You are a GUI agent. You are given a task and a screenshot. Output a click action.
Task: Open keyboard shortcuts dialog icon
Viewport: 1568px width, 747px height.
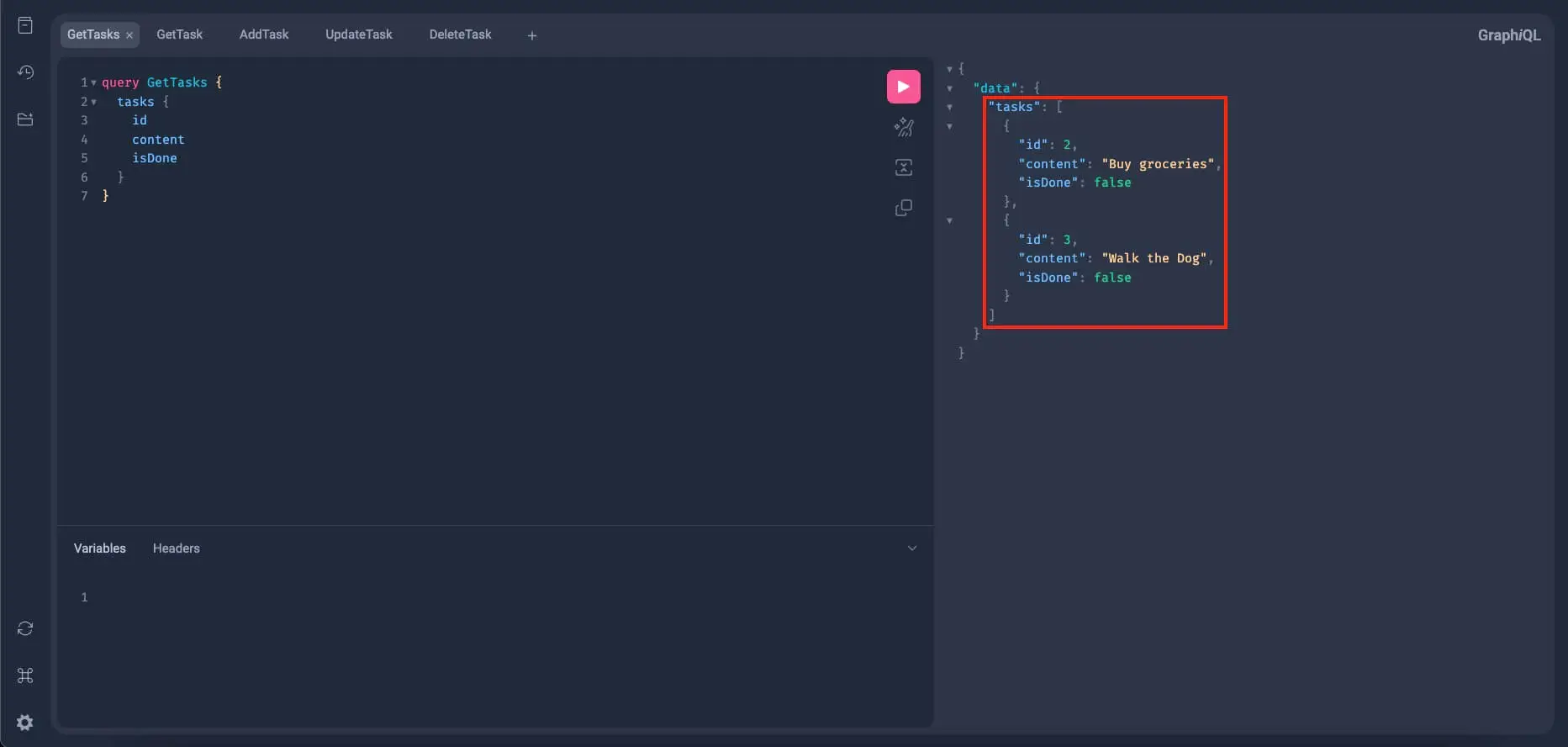25,675
